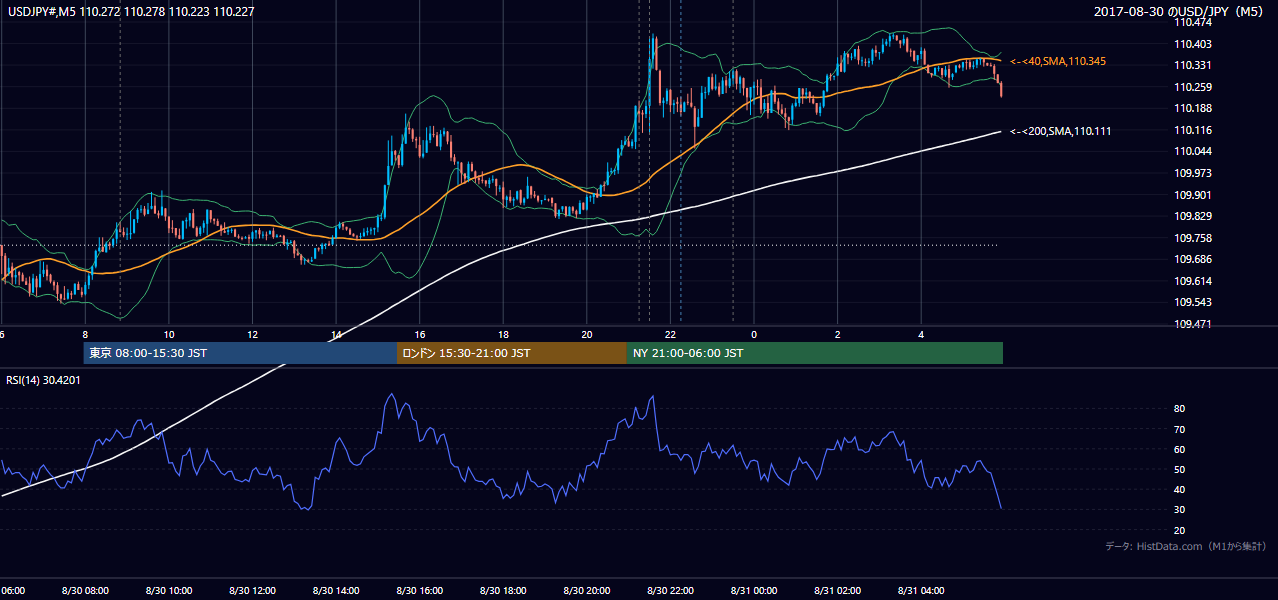This screenshot has height=600, width=1278.
Task: Click the 8/30 18:00 time label
Action: 503,591
